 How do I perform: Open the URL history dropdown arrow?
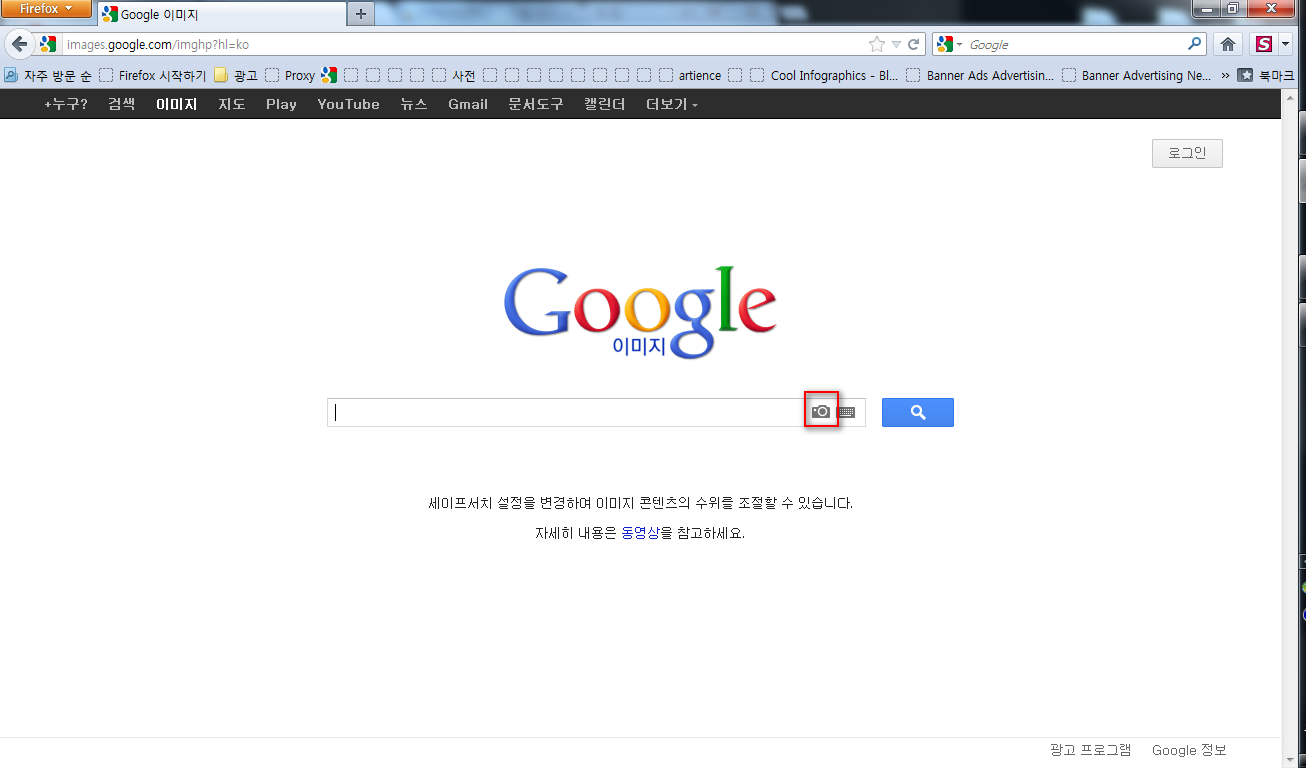[x=896, y=44]
